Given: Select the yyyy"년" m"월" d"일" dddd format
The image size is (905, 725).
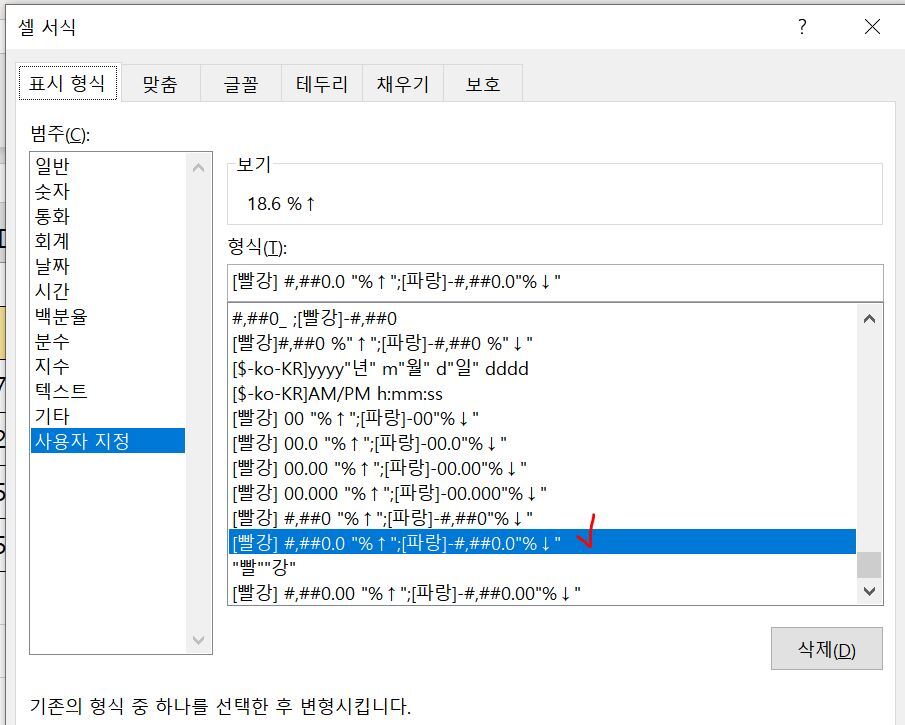Looking at the screenshot, I should click(x=542, y=368).
